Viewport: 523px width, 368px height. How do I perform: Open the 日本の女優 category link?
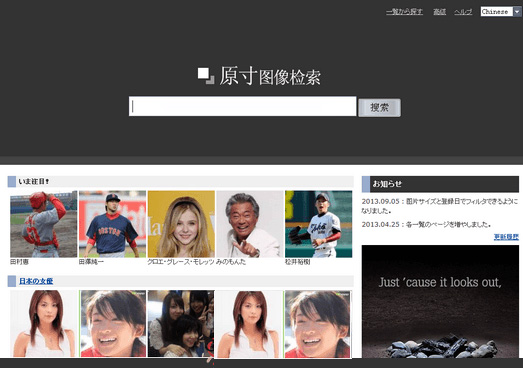[36, 281]
